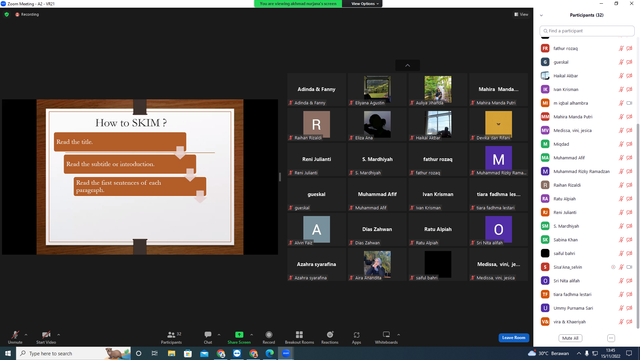Open video options arrow next to Start Video
This screenshot has height=360, width=640.
(x=59, y=335)
